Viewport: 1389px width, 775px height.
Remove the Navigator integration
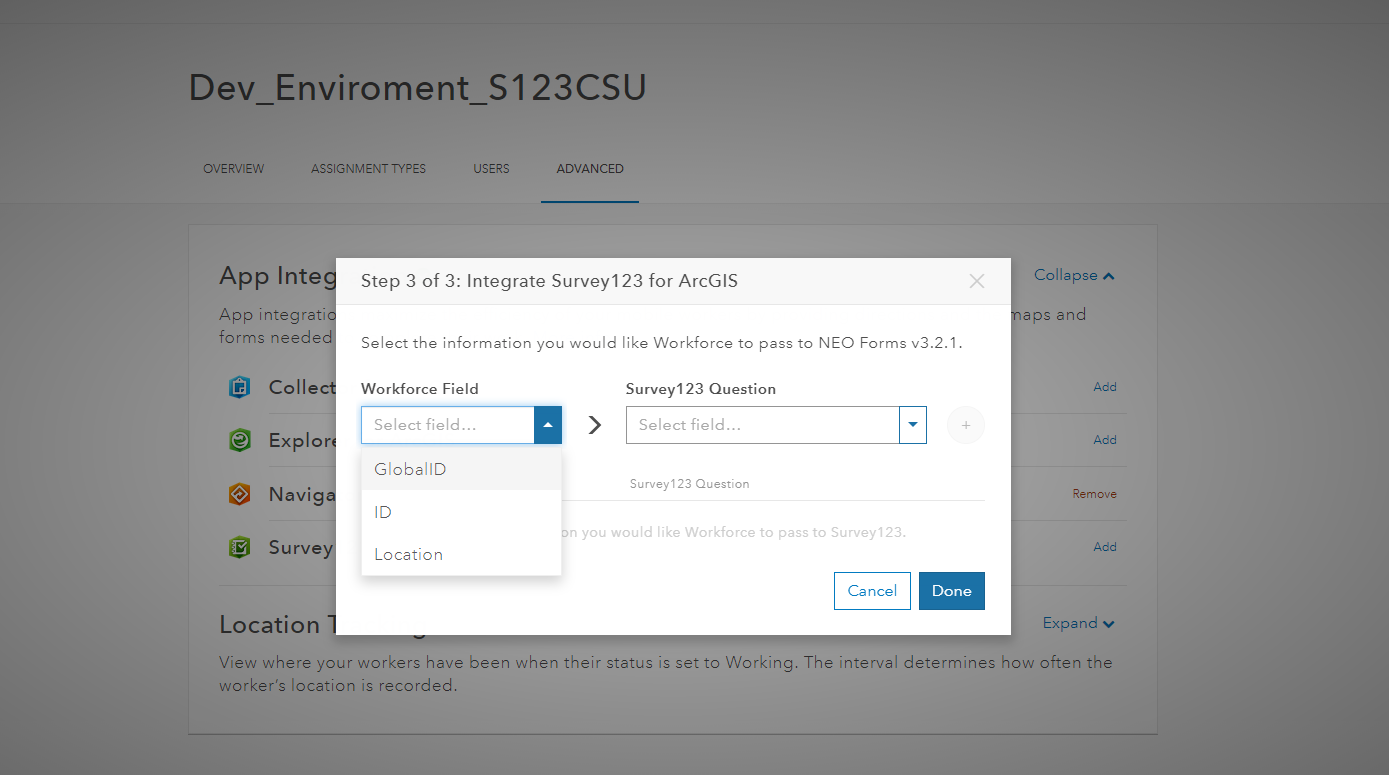[x=1094, y=493]
